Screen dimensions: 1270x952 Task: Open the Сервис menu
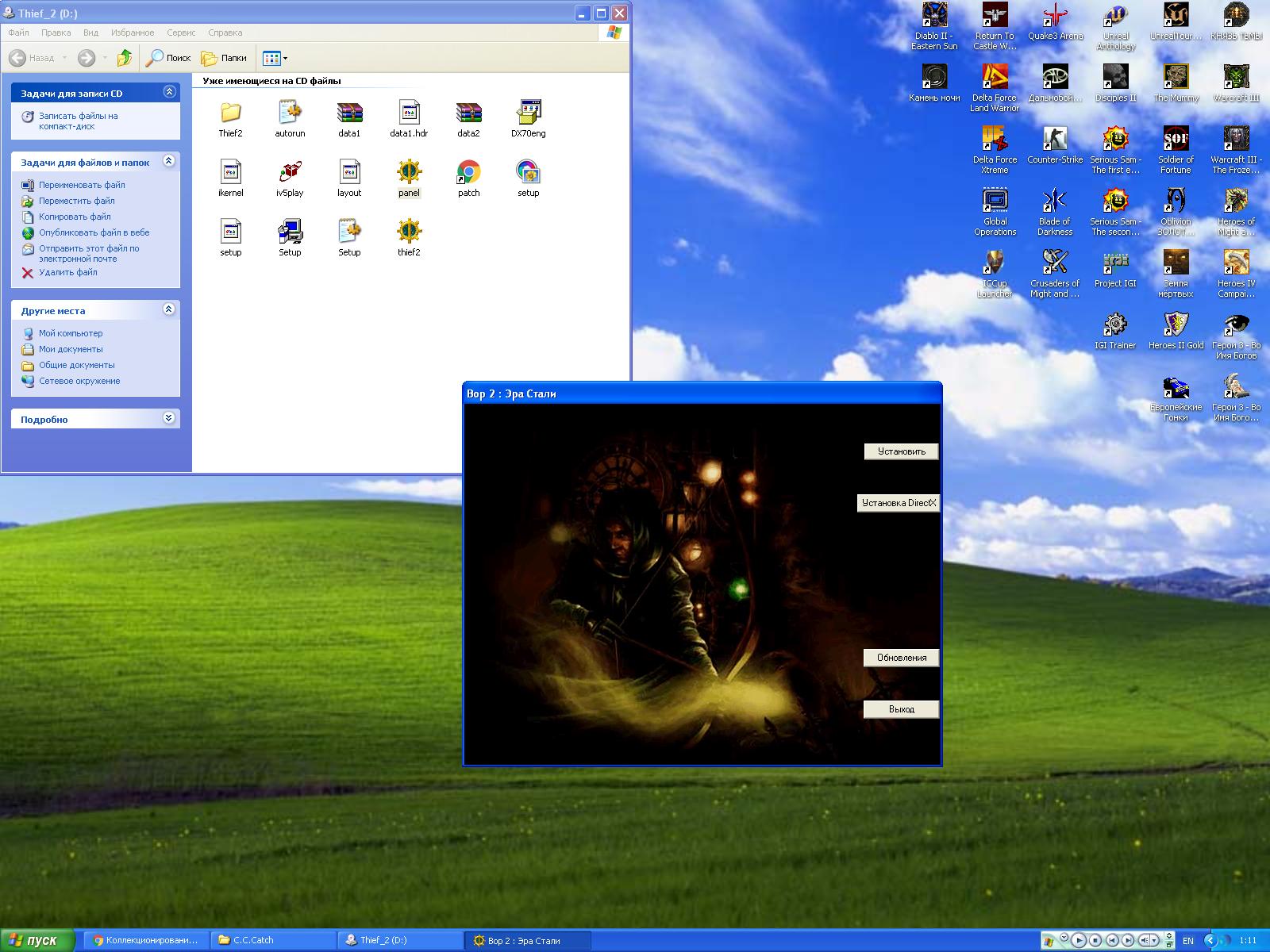(x=181, y=33)
